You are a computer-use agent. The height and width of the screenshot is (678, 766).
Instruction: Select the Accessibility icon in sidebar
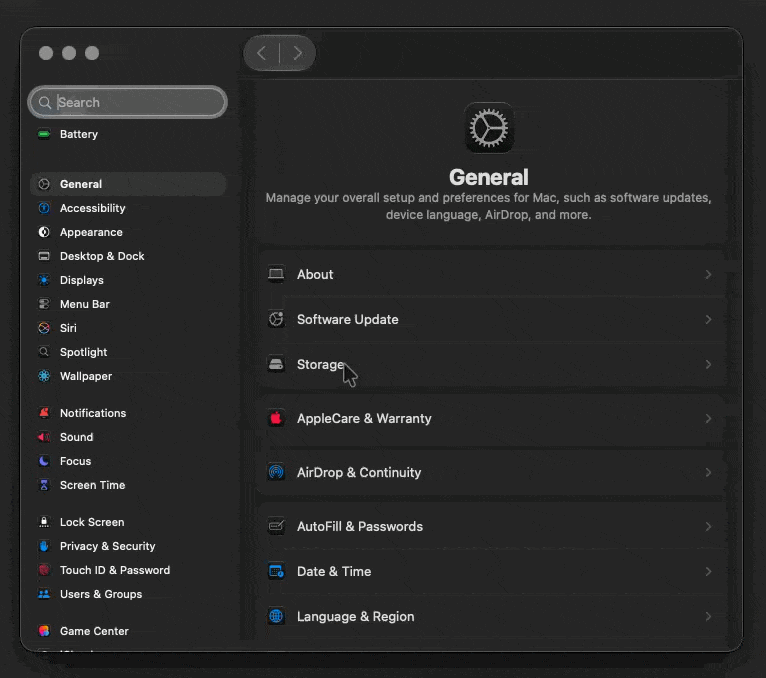point(44,208)
